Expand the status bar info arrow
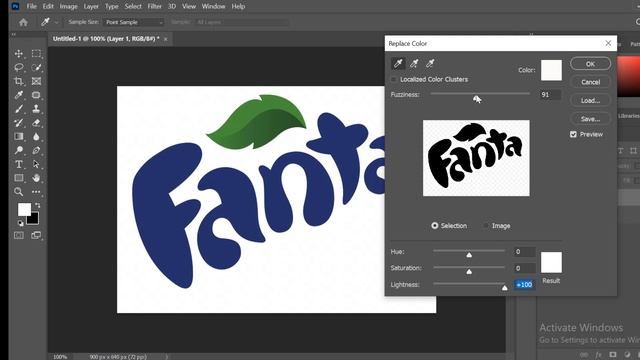Image resolution: width=640 pixels, height=360 pixels. [167, 357]
